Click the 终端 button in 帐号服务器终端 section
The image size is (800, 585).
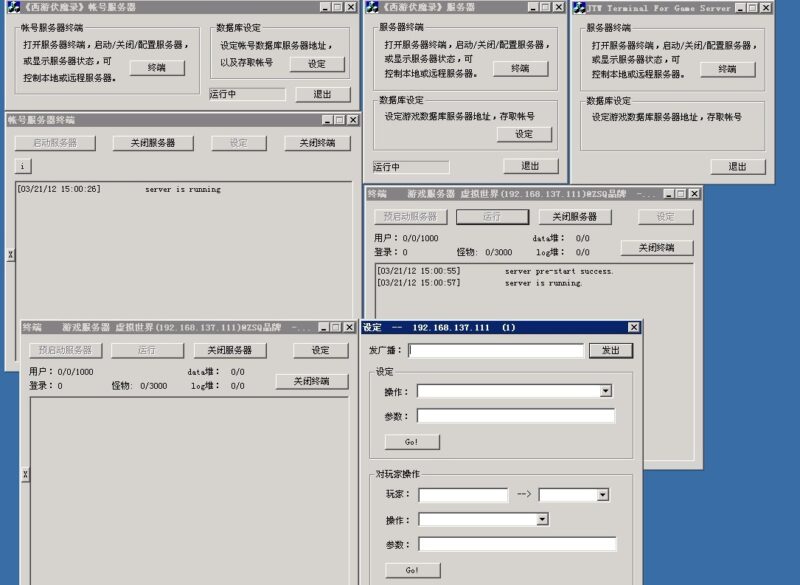159,68
